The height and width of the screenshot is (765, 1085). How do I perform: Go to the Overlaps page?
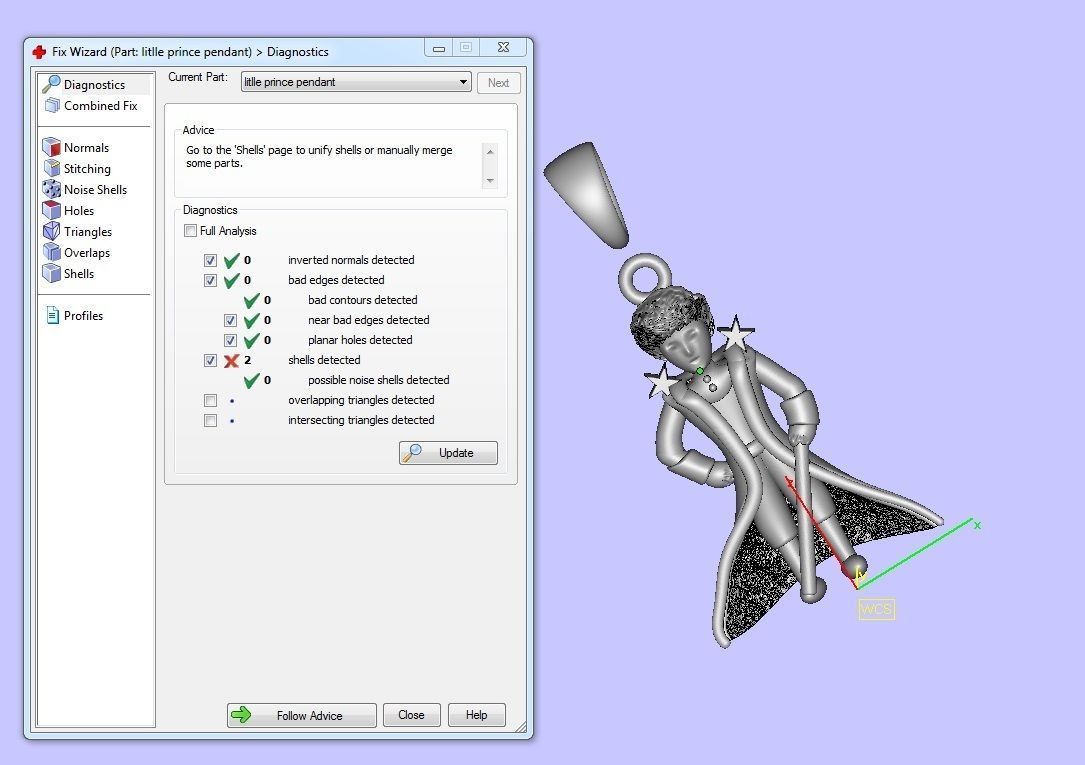pos(86,252)
